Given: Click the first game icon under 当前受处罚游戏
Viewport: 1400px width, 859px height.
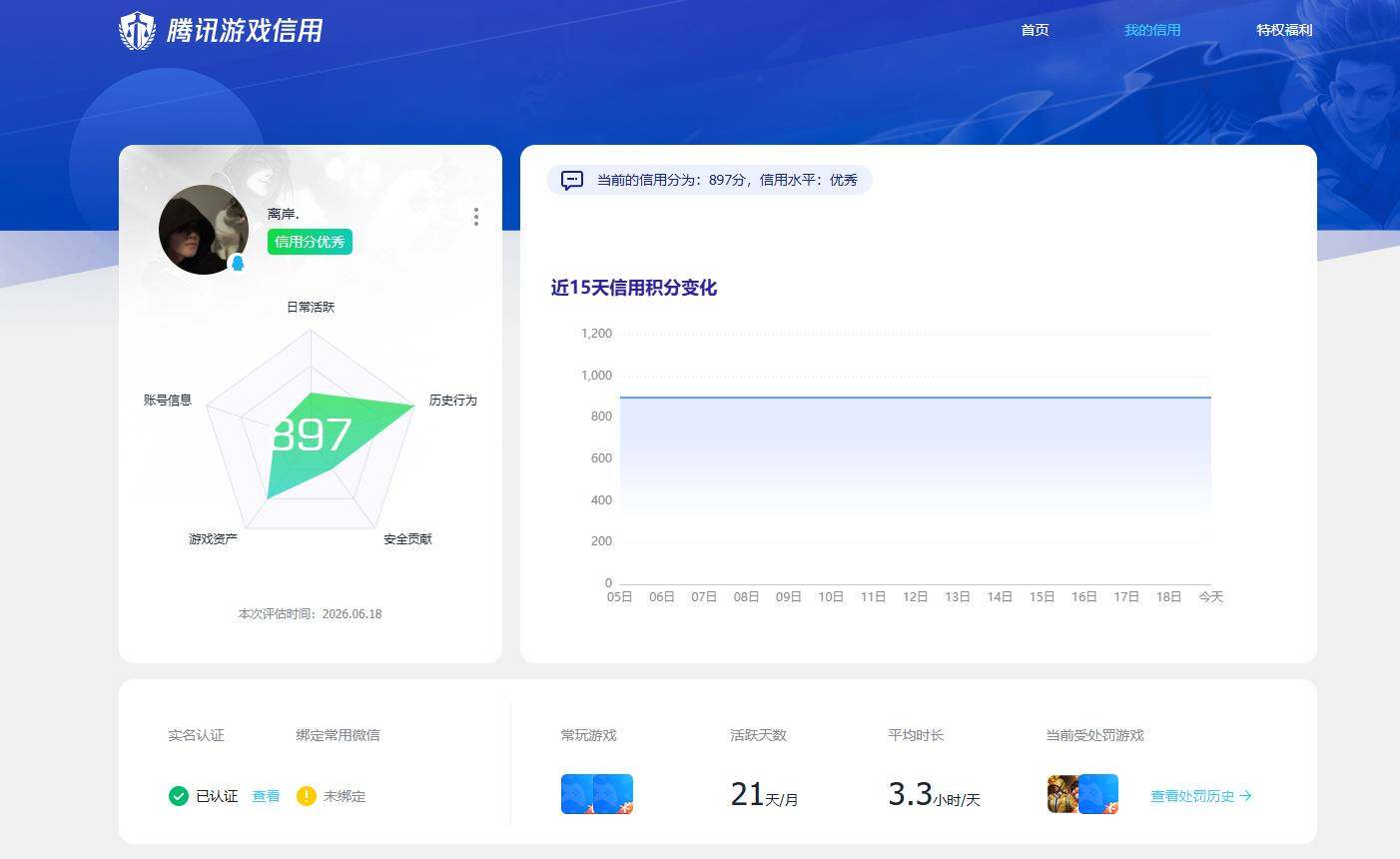Looking at the screenshot, I should (1062, 794).
